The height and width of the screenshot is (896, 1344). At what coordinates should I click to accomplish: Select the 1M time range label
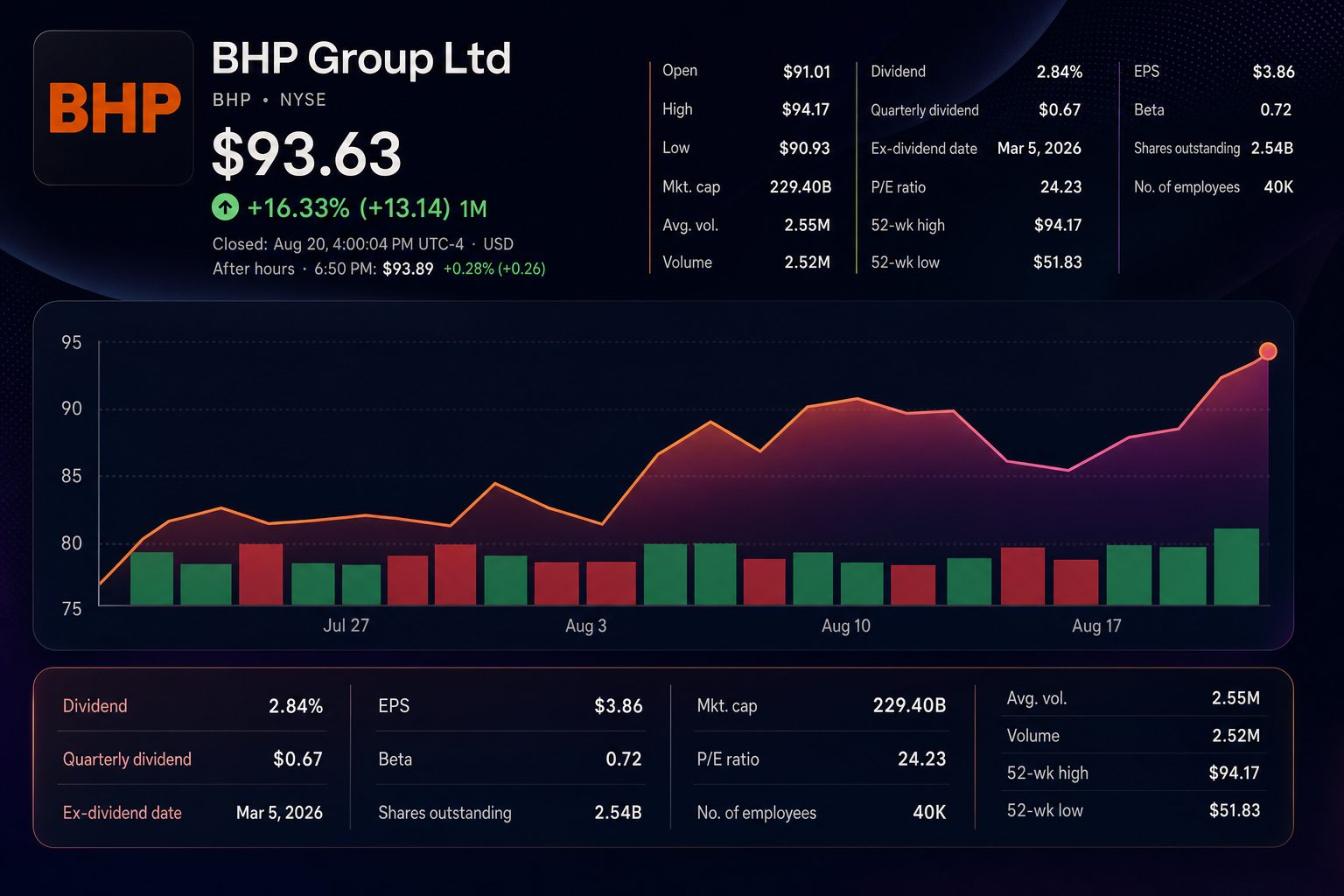coord(473,208)
